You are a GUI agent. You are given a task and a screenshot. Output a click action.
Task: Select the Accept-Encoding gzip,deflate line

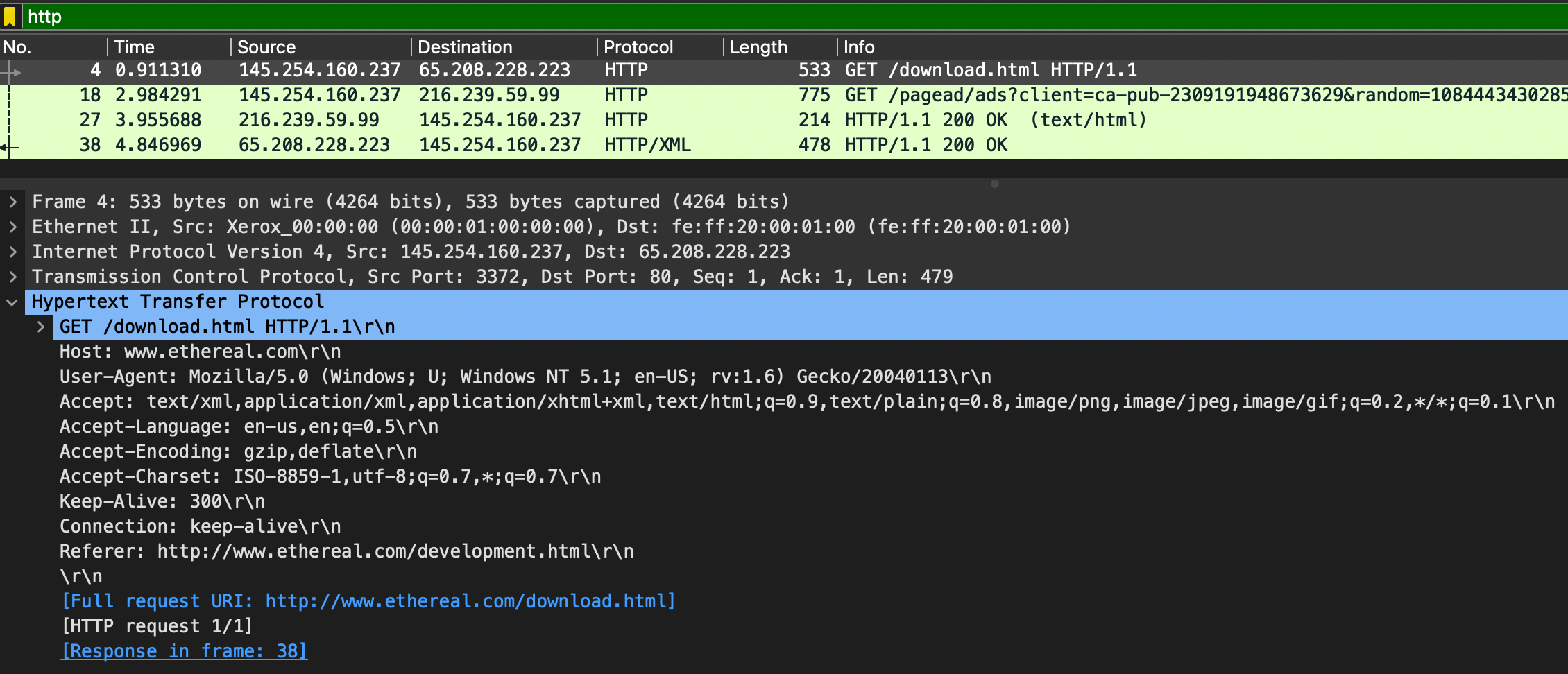pos(238,451)
